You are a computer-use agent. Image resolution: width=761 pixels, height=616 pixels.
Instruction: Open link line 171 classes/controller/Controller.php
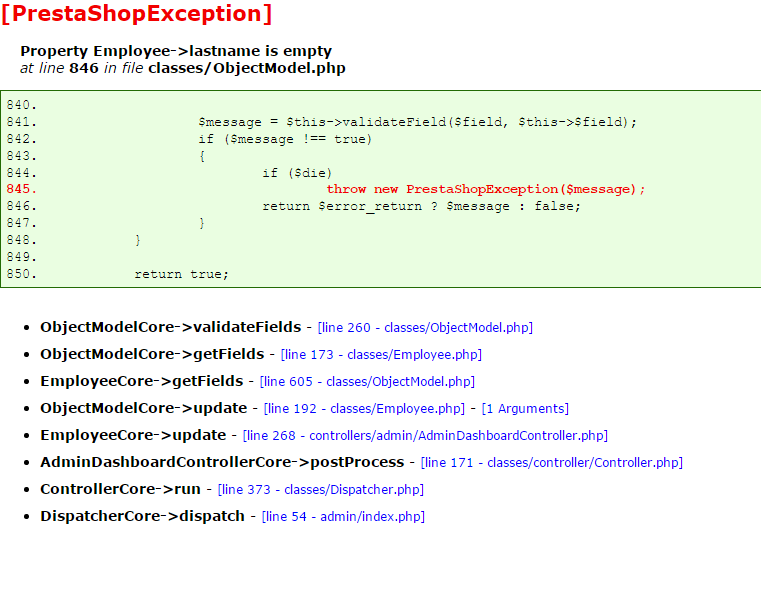click(552, 463)
